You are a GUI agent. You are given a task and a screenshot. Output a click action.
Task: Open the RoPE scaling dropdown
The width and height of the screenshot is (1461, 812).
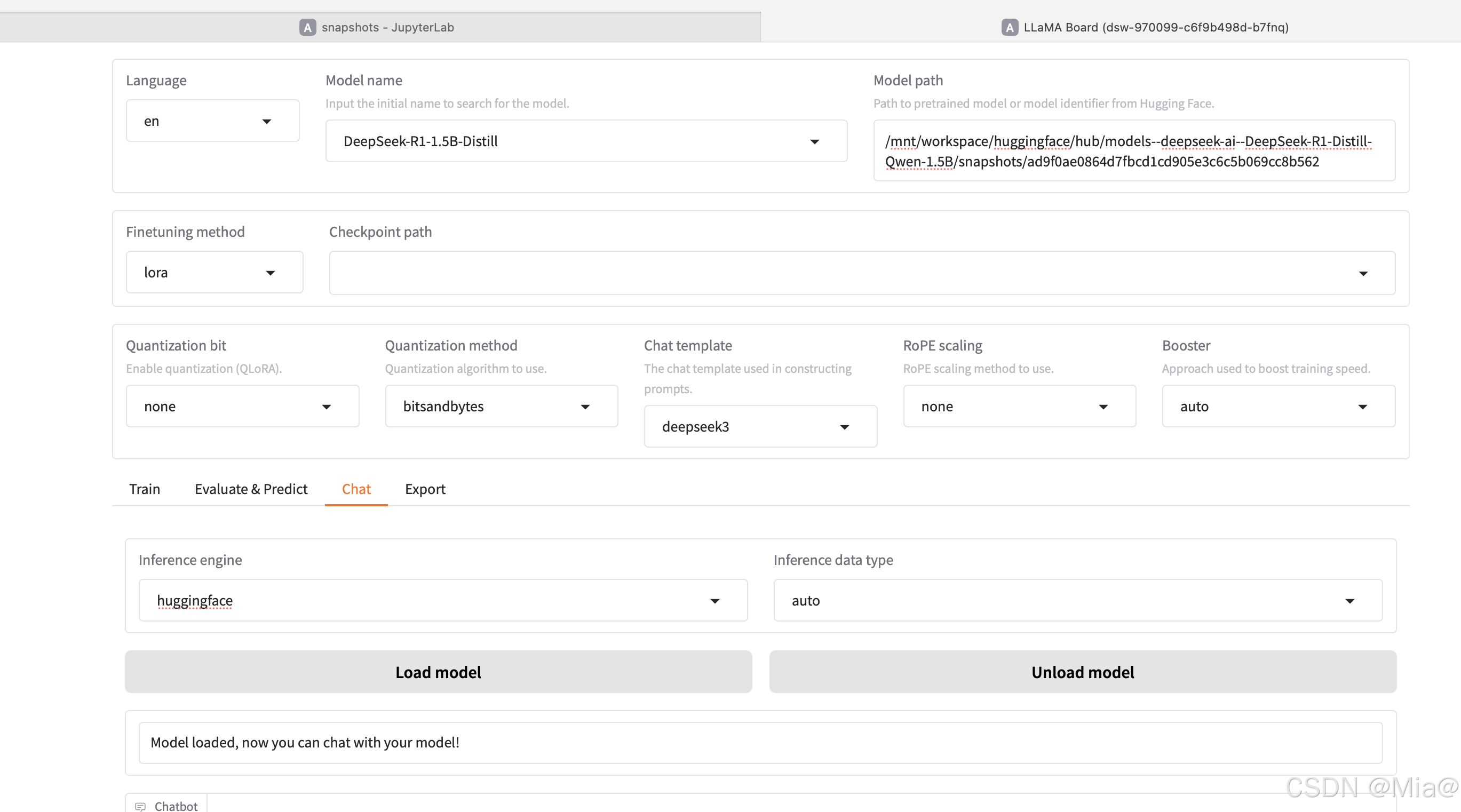click(x=1103, y=407)
